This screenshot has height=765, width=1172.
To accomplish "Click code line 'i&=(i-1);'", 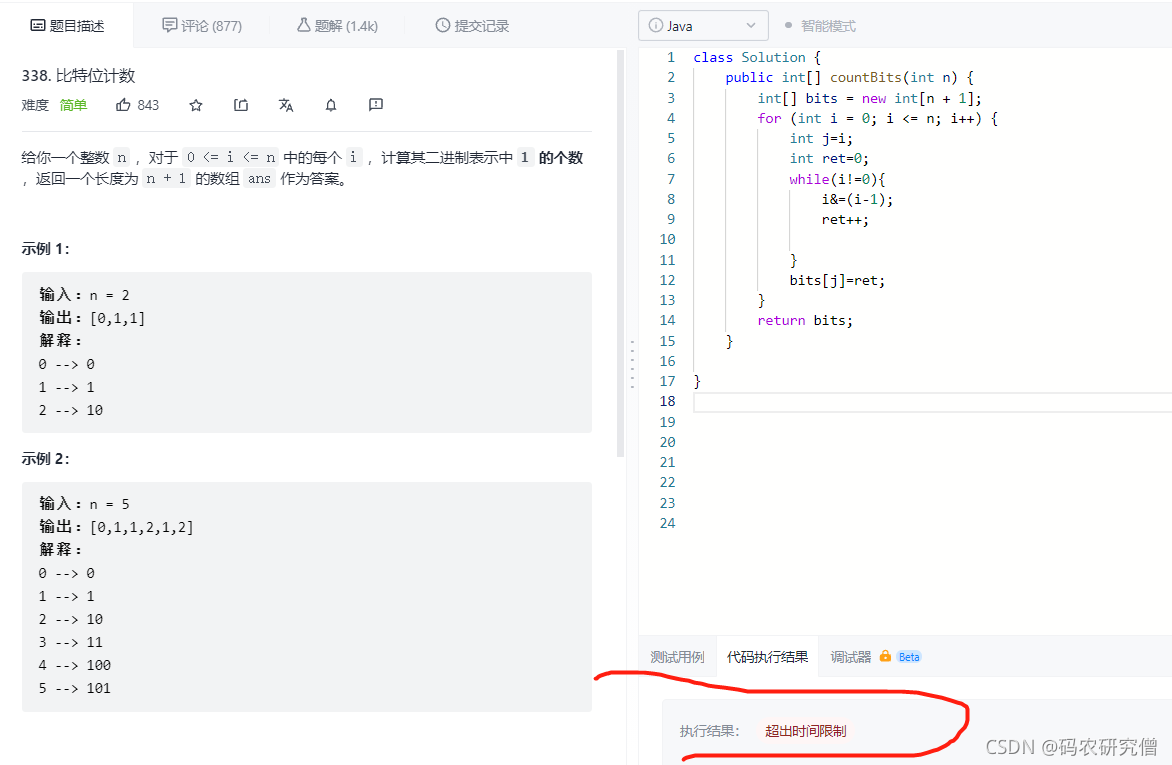I will pyautogui.click(x=857, y=199).
